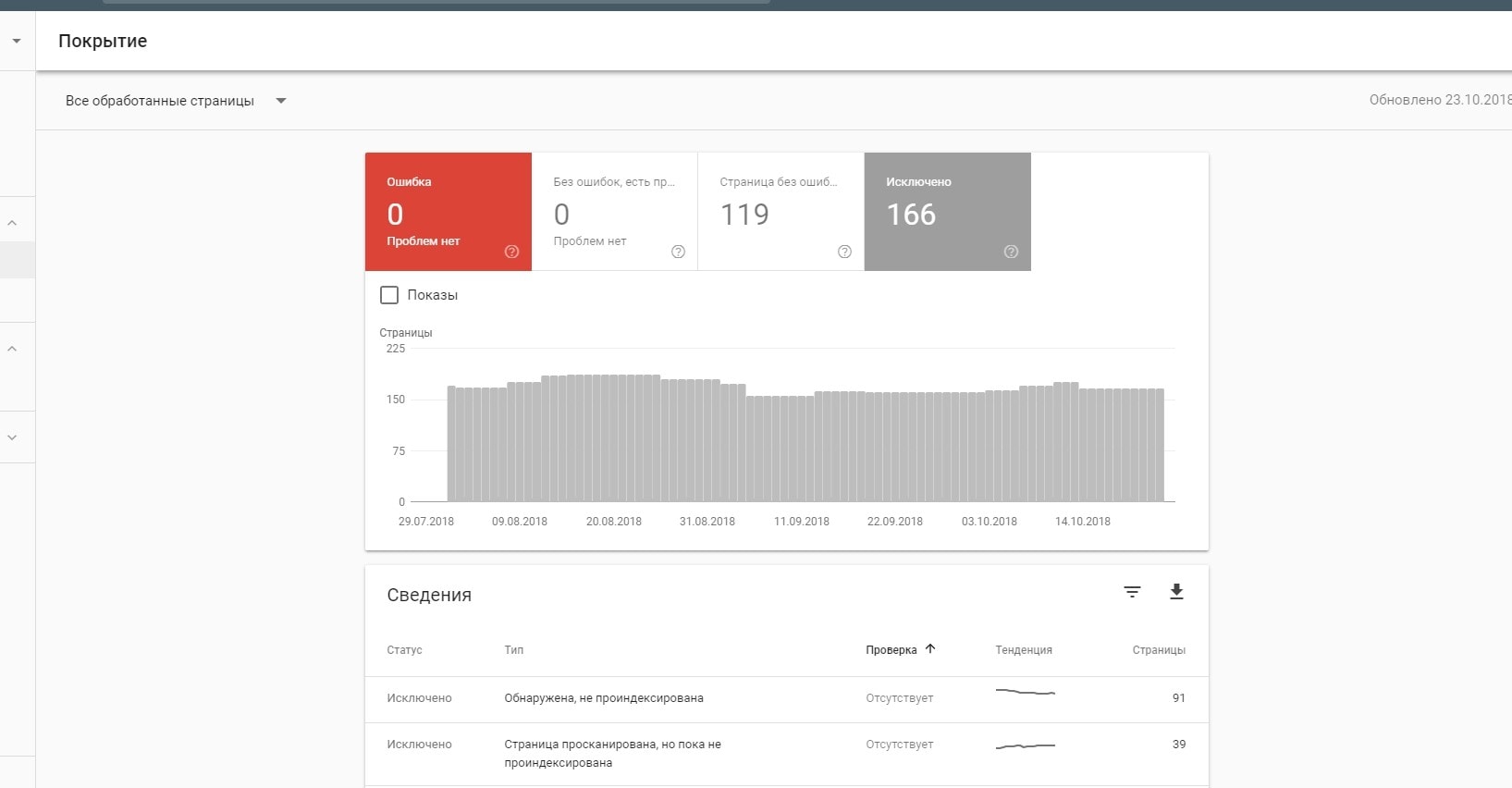Viewport: 1512px width, 788px height.
Task: Open help icon on 'Страница без ошиб...' card
Action: [x=844, y=252]
